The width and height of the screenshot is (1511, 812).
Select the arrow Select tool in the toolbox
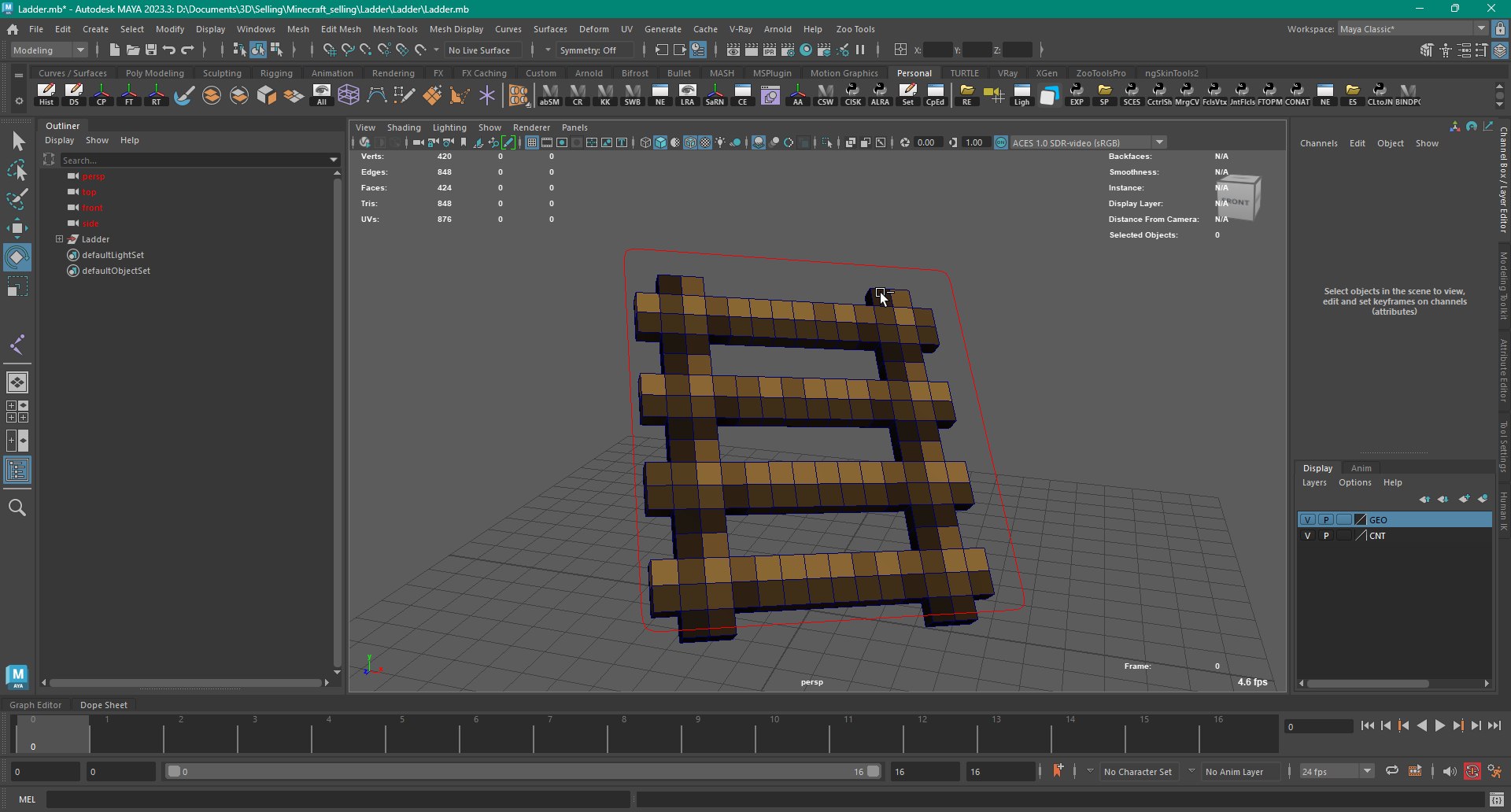point(17,141)
